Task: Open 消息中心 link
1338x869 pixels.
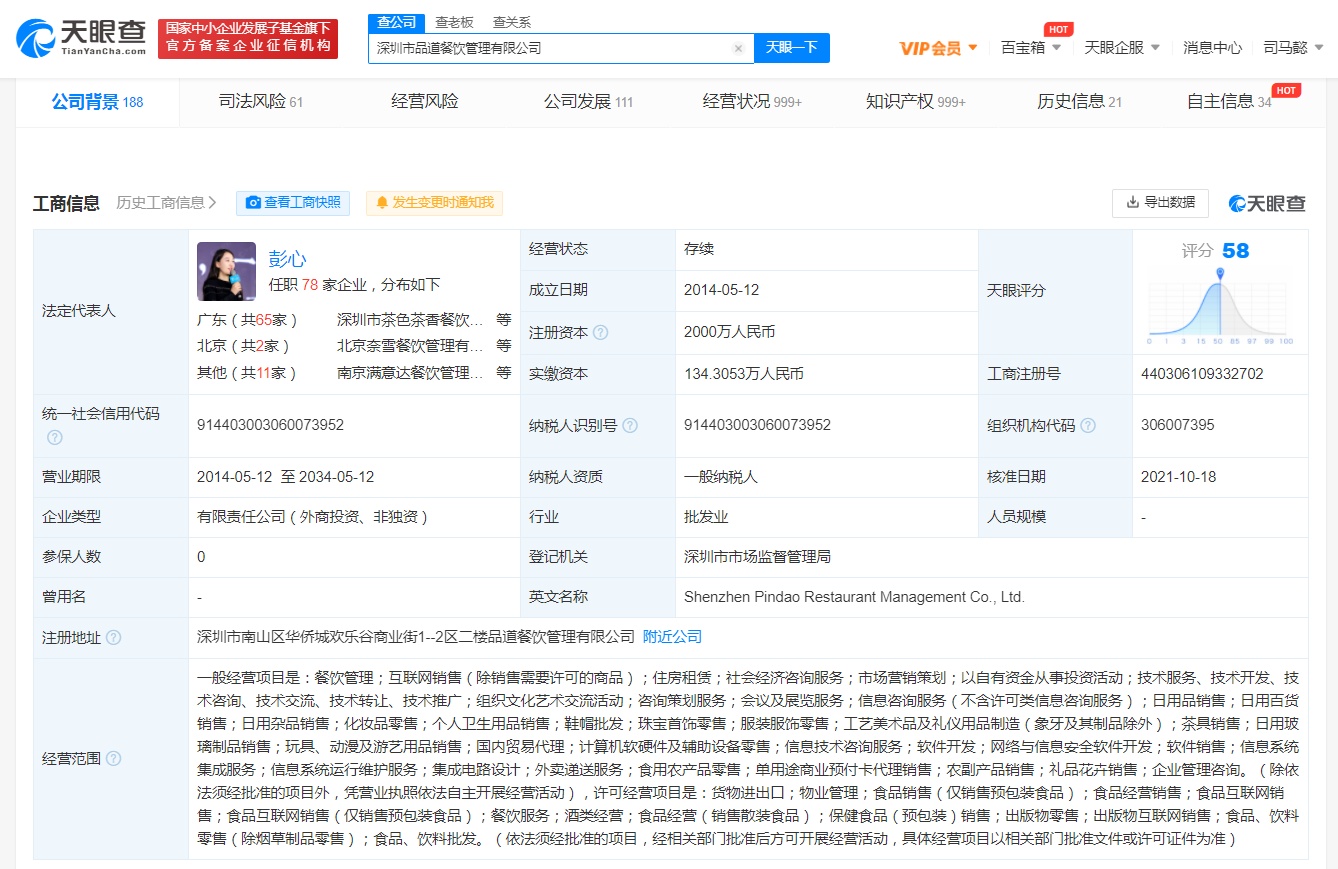Action: [1212, 48]
